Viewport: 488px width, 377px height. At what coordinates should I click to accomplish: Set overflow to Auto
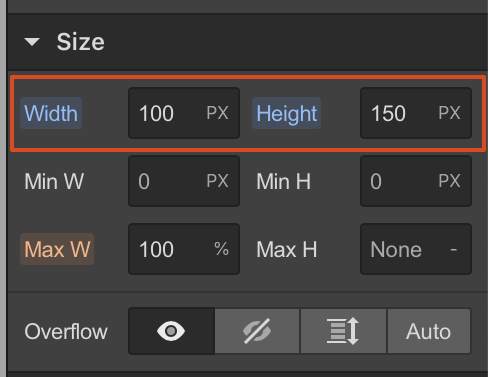point(429,331)
